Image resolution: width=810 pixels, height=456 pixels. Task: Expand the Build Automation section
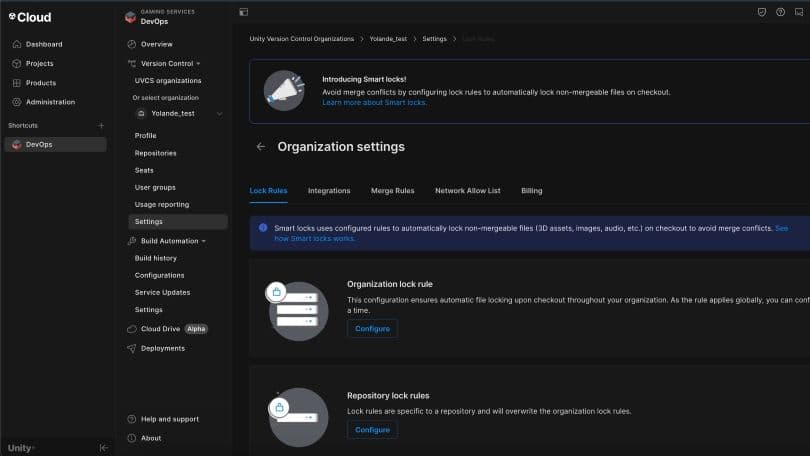click(203, 241)
